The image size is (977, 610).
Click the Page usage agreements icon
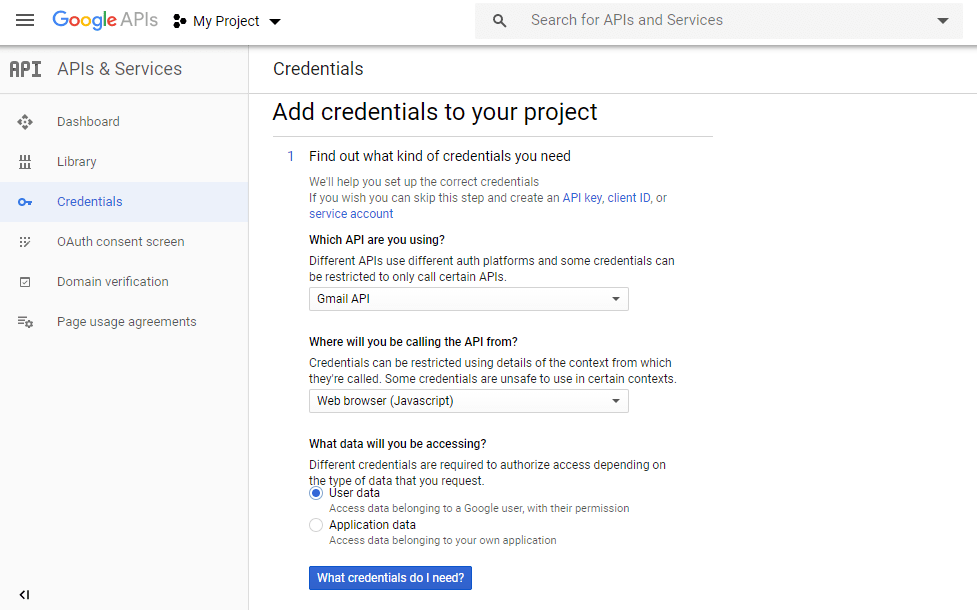pyautogui.click(x=25, y=322)
